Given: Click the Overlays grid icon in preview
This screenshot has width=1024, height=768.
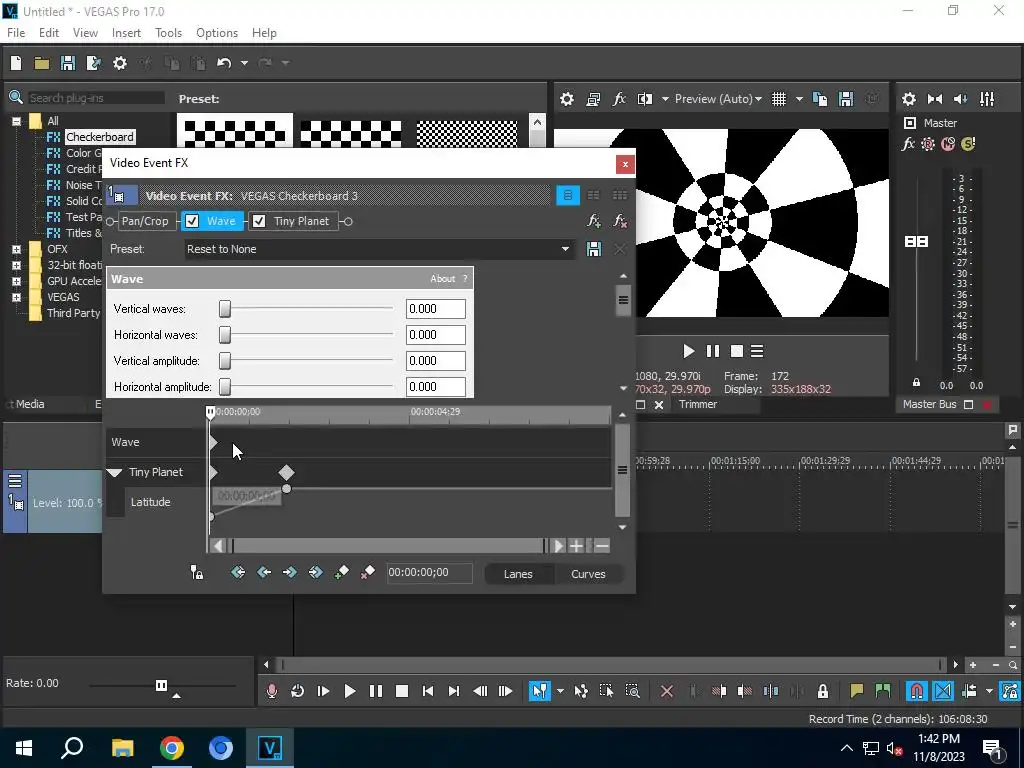Looking at the screenshot, I should click(x=778, y=99).
